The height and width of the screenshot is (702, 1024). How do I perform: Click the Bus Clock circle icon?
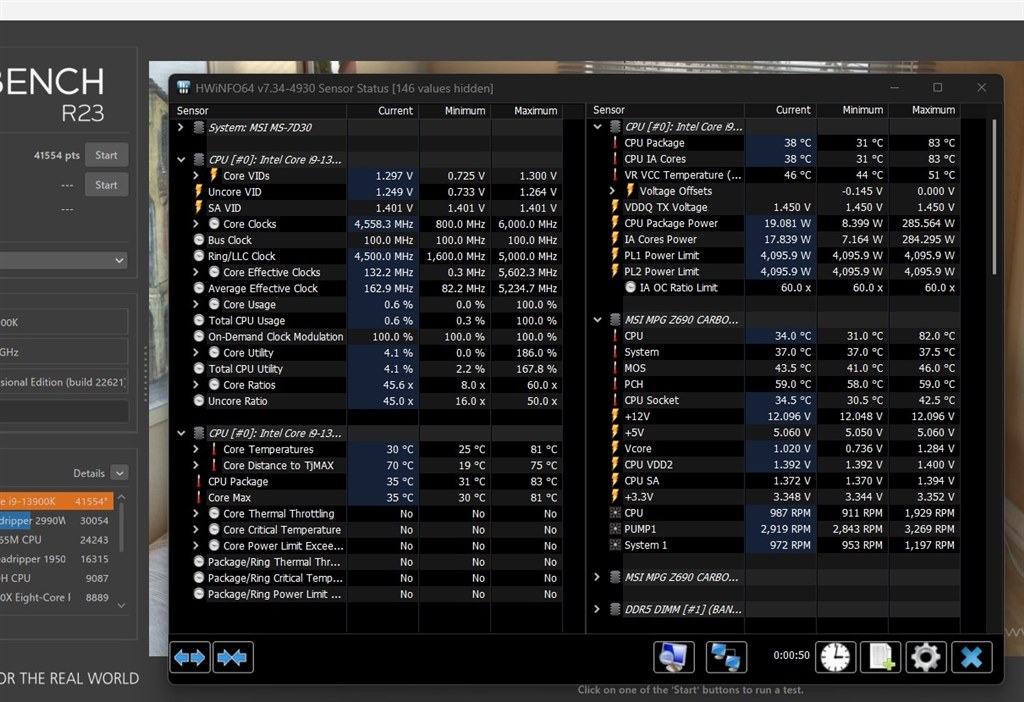[199, 240]
